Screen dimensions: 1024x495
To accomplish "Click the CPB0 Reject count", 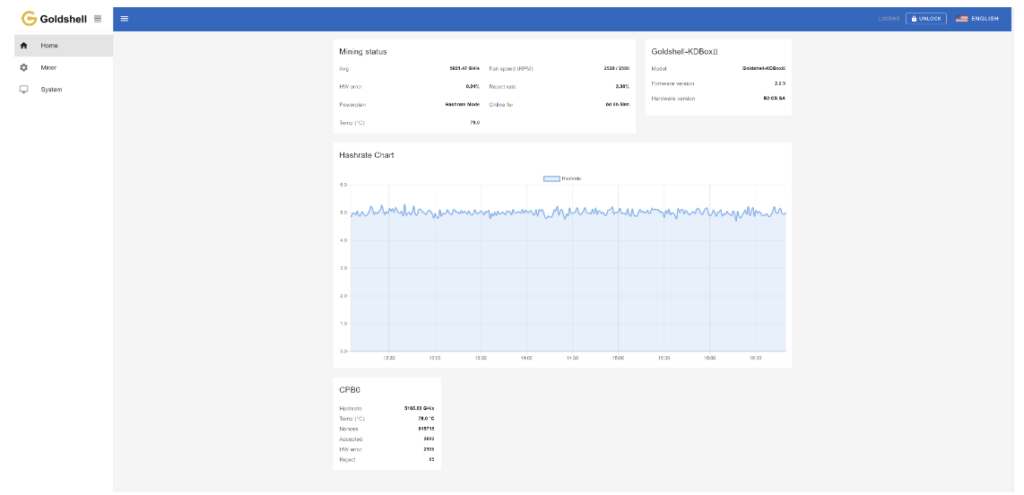I will click(x=431, y=460).
